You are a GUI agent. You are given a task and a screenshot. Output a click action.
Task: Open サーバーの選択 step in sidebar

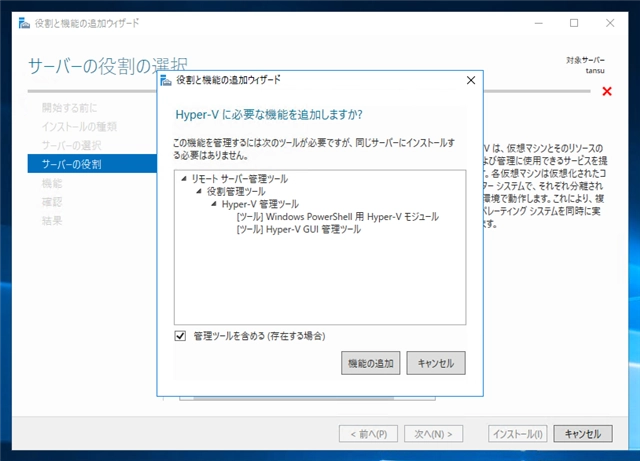[71, 145]
